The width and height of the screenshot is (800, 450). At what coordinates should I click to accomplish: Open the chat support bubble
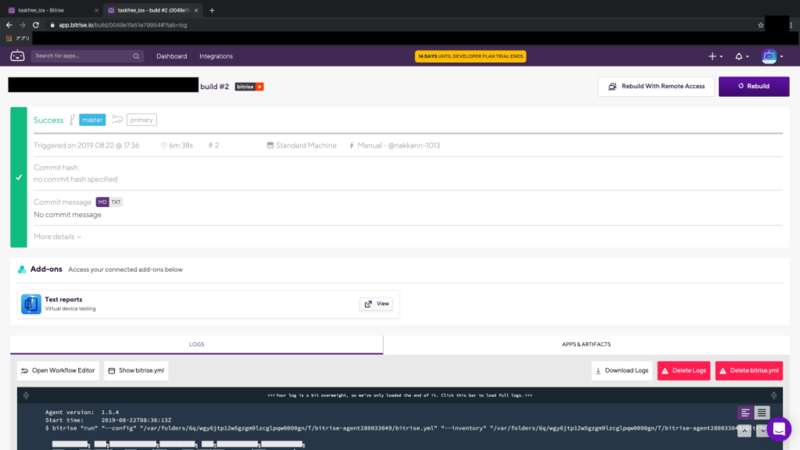point(779,429)
